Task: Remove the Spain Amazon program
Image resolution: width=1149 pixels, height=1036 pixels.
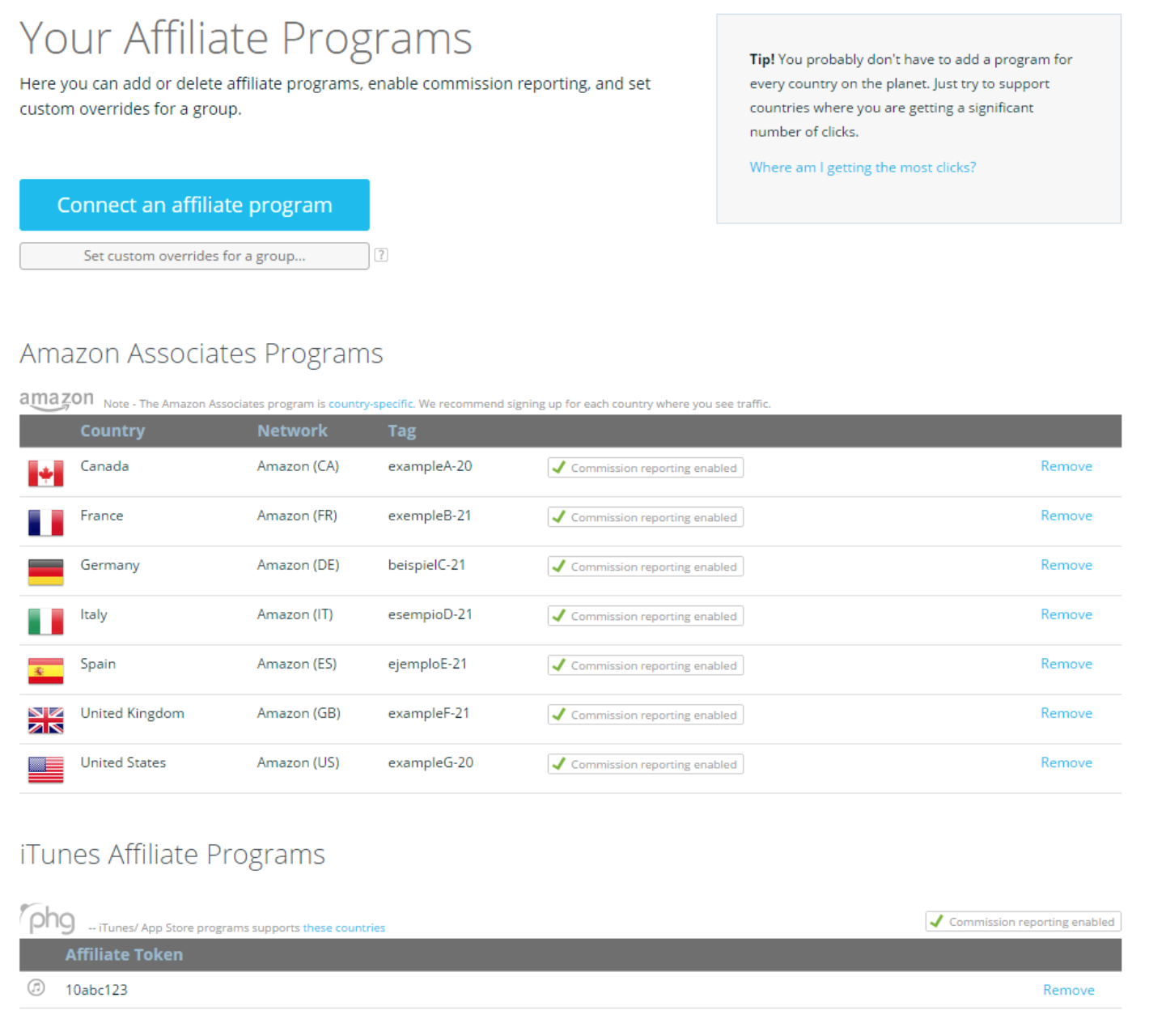Action: coord(1066,664)
